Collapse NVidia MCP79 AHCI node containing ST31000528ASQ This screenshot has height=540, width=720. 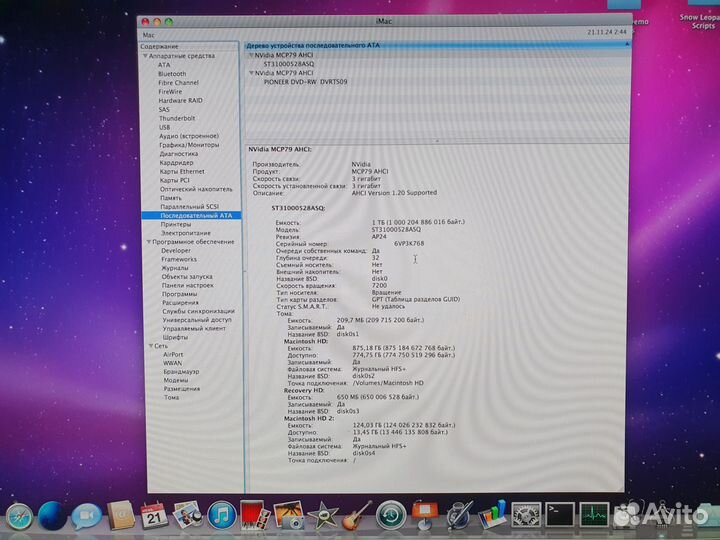251,55
